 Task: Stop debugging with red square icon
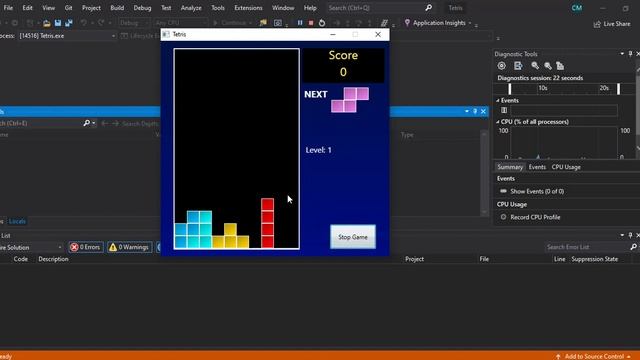pos(311,23)
